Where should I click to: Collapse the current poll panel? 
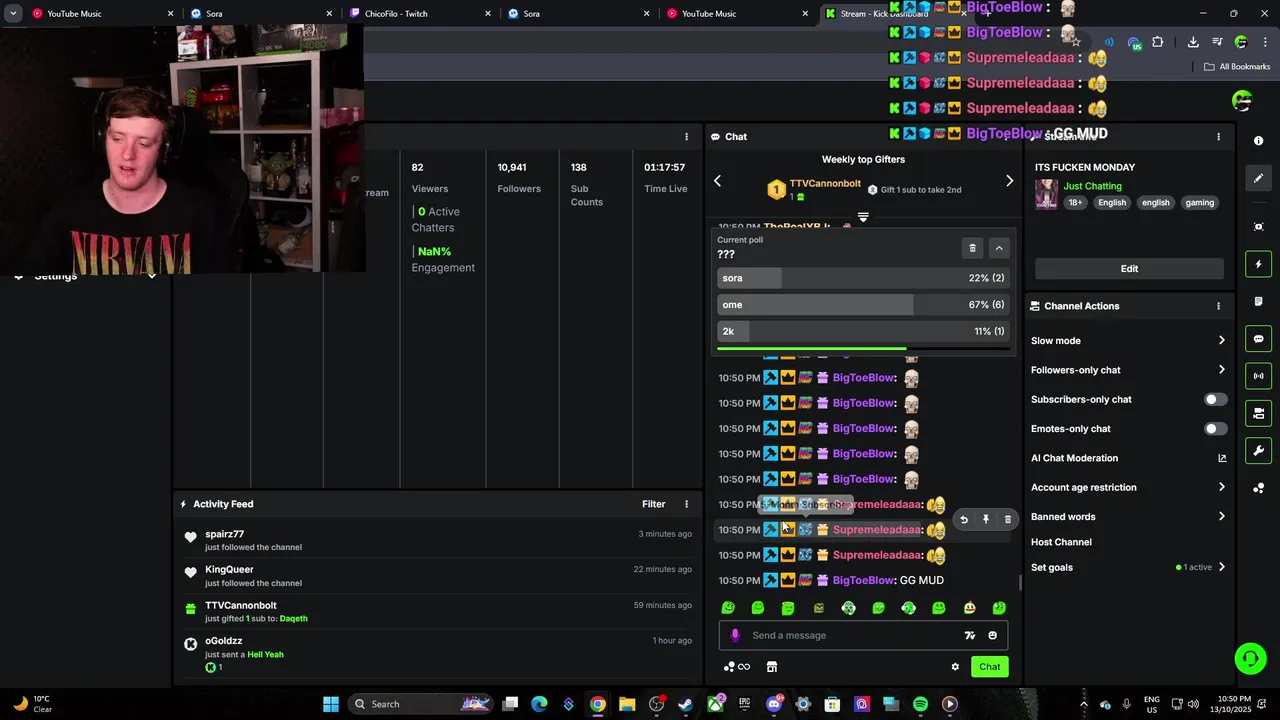coord(999,248)
